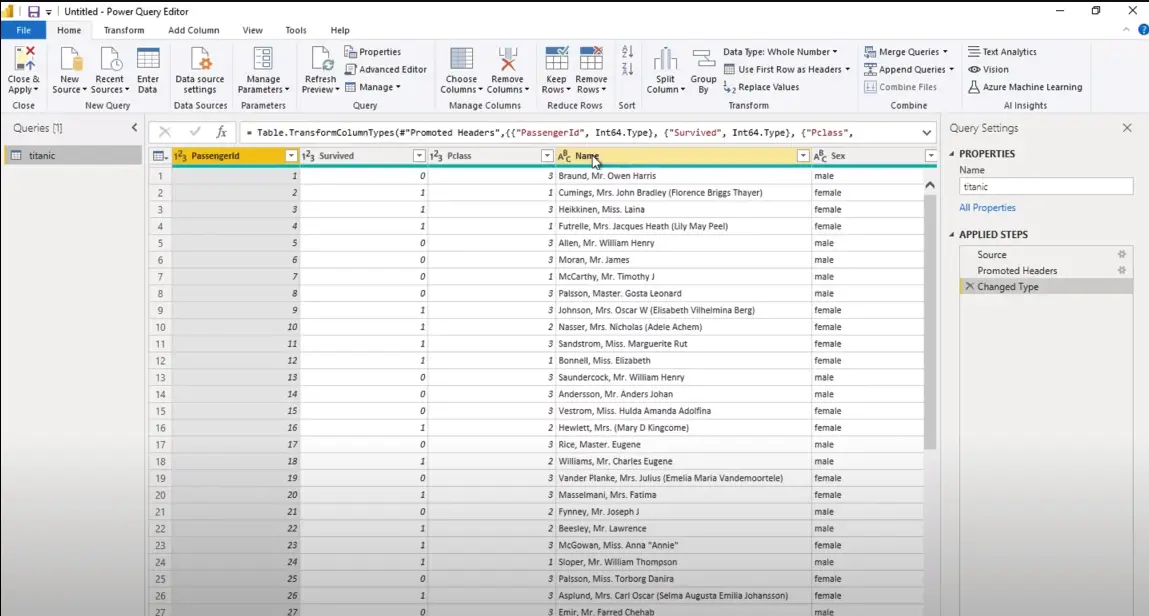Click the Remove Columns icon
The image size is (1149, 616).
(x=507, y=59)
